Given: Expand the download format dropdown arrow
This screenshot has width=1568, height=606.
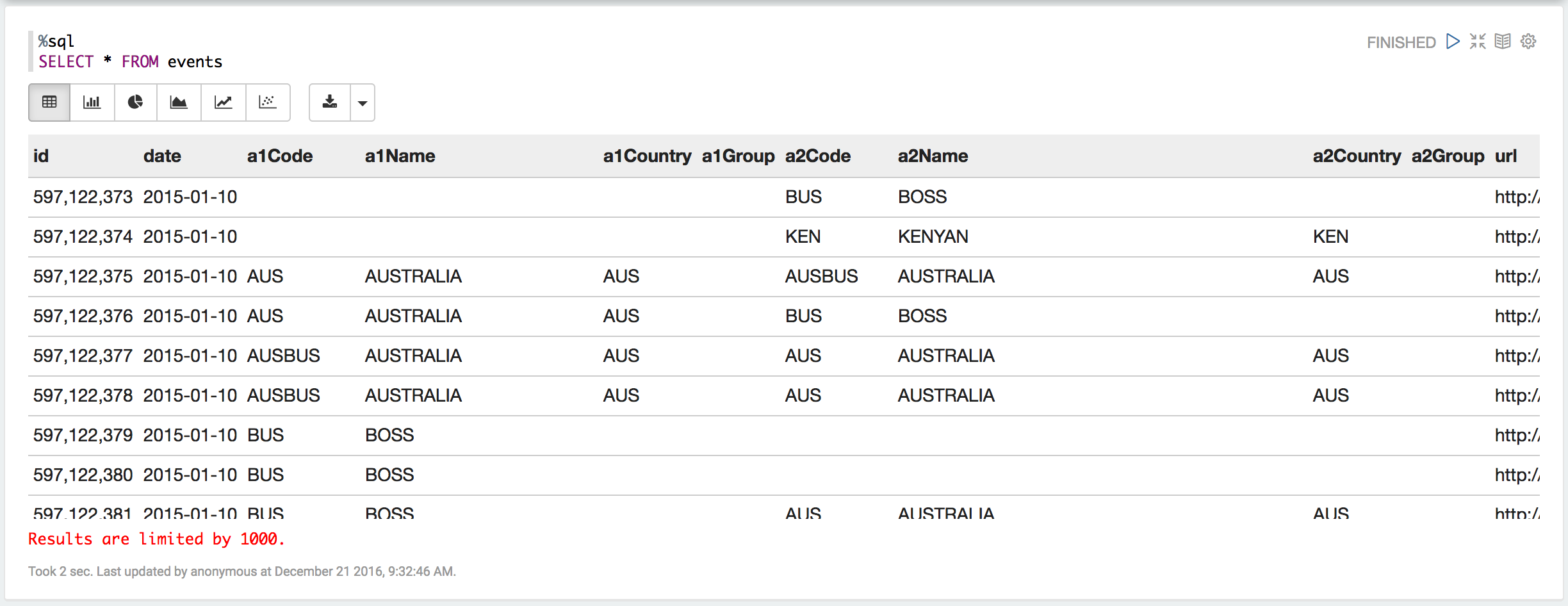Looking at the screenshot, I should tap(363, 102).
